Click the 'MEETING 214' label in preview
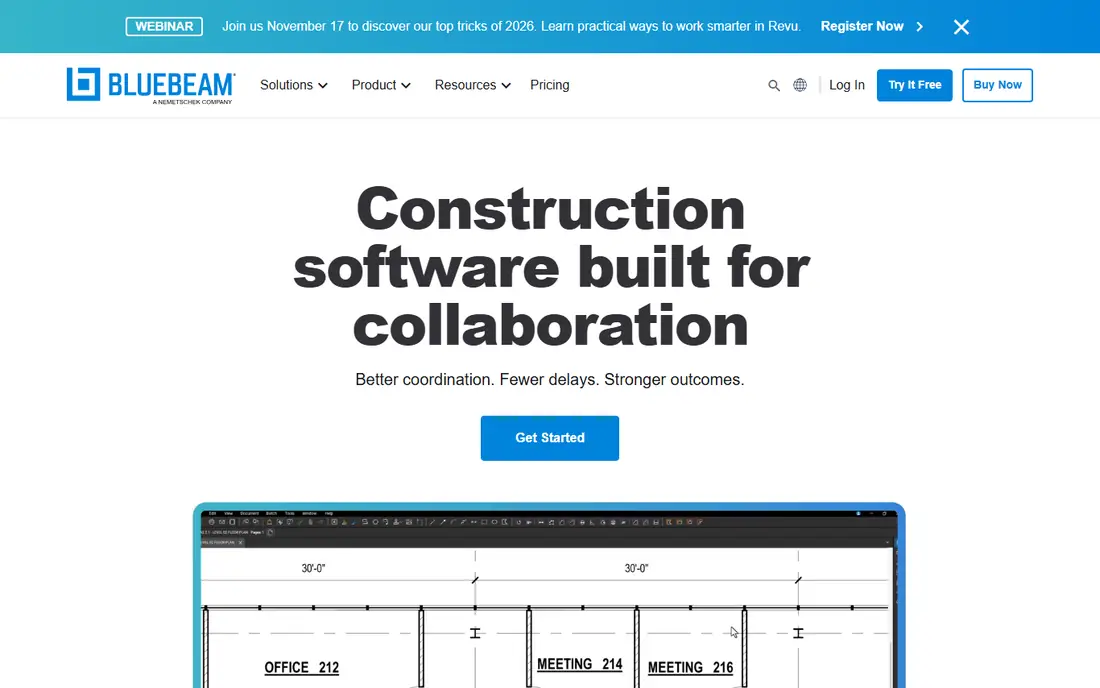Screen dimensions: 1100x688 click(x=579, y=664)
